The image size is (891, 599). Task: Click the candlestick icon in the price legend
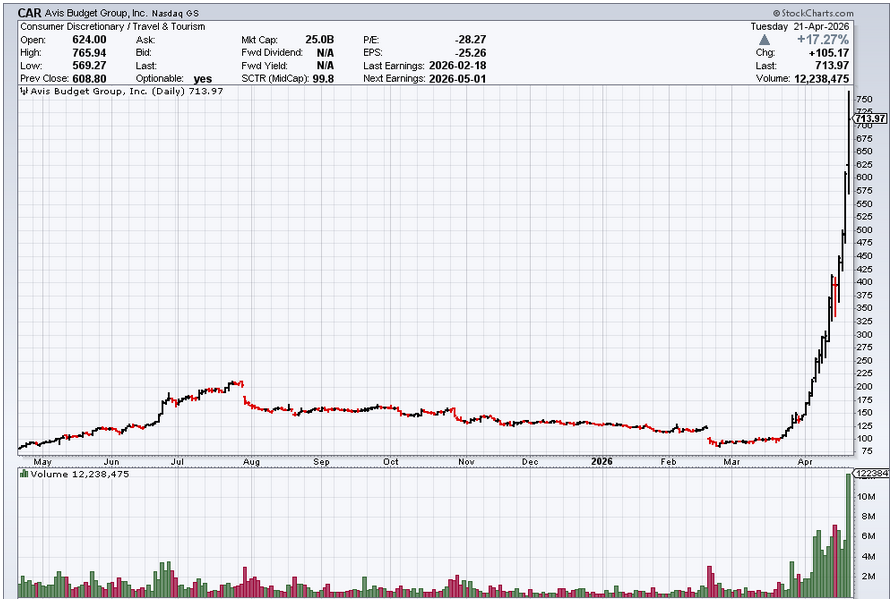click(x=24, y=91)
